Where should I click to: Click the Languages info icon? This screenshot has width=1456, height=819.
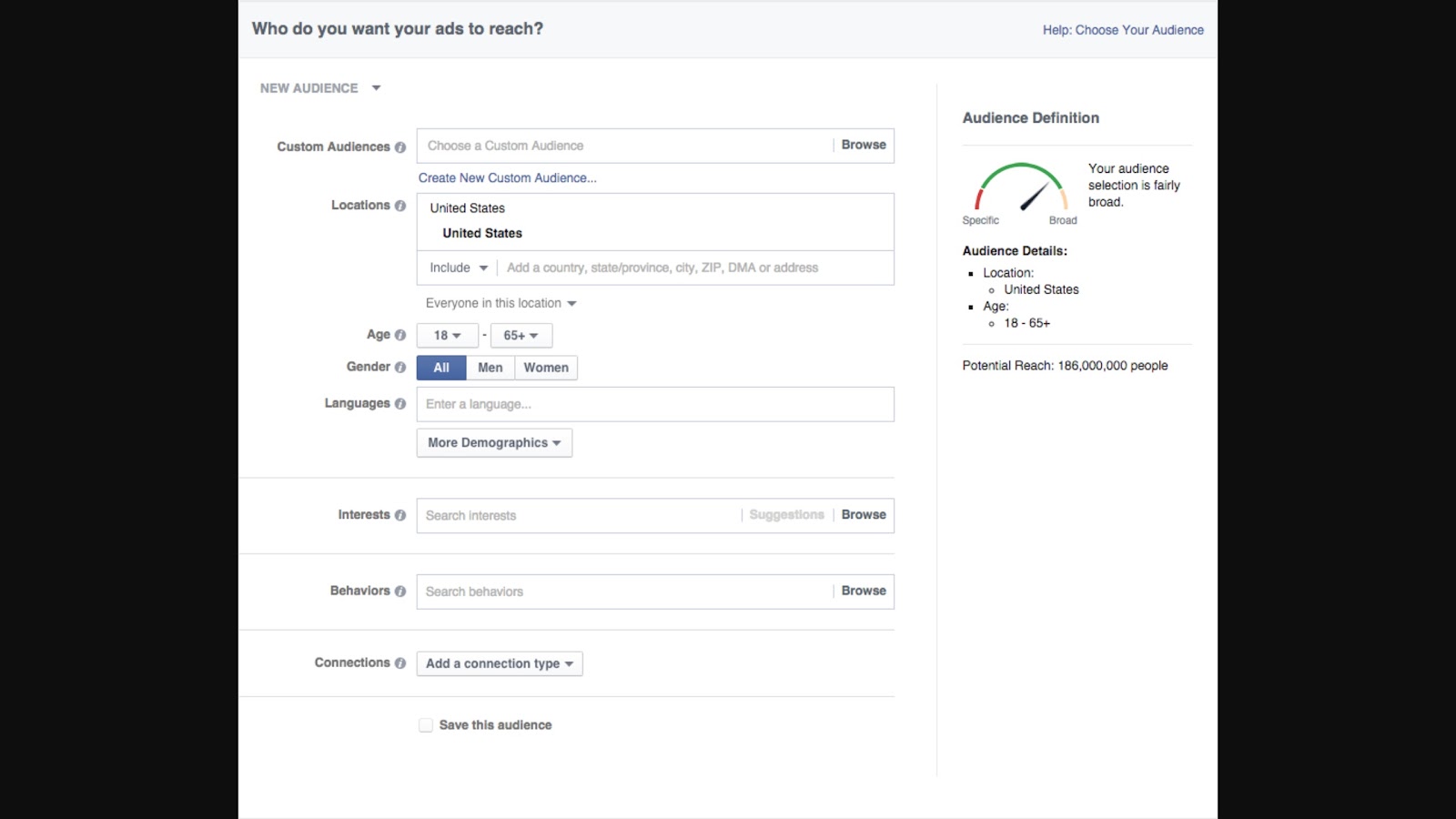click(400, 404)
